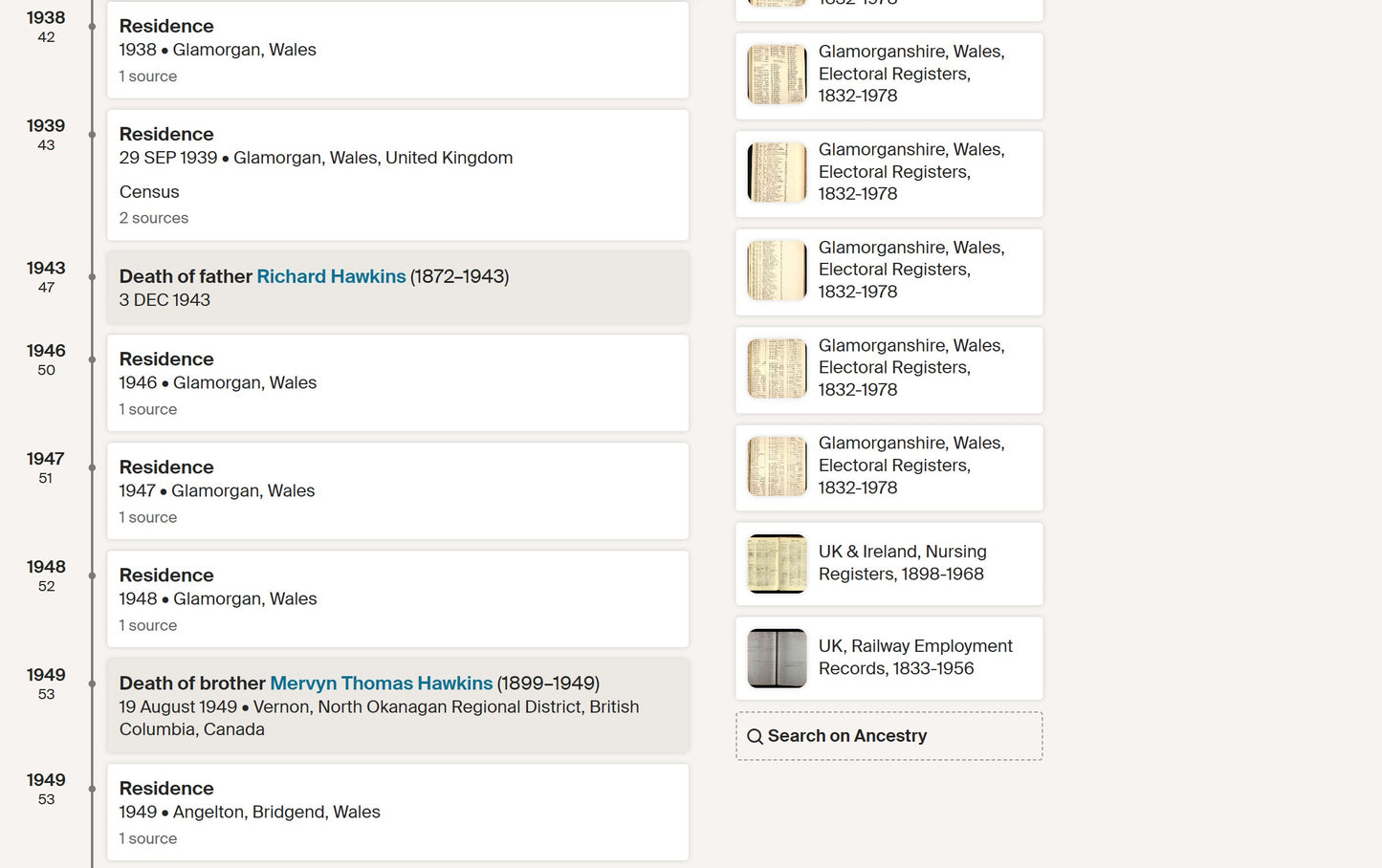Click the 1946 timeline marker dot
The width and height of the screenshot is (1382, 868).
point(92,359)
